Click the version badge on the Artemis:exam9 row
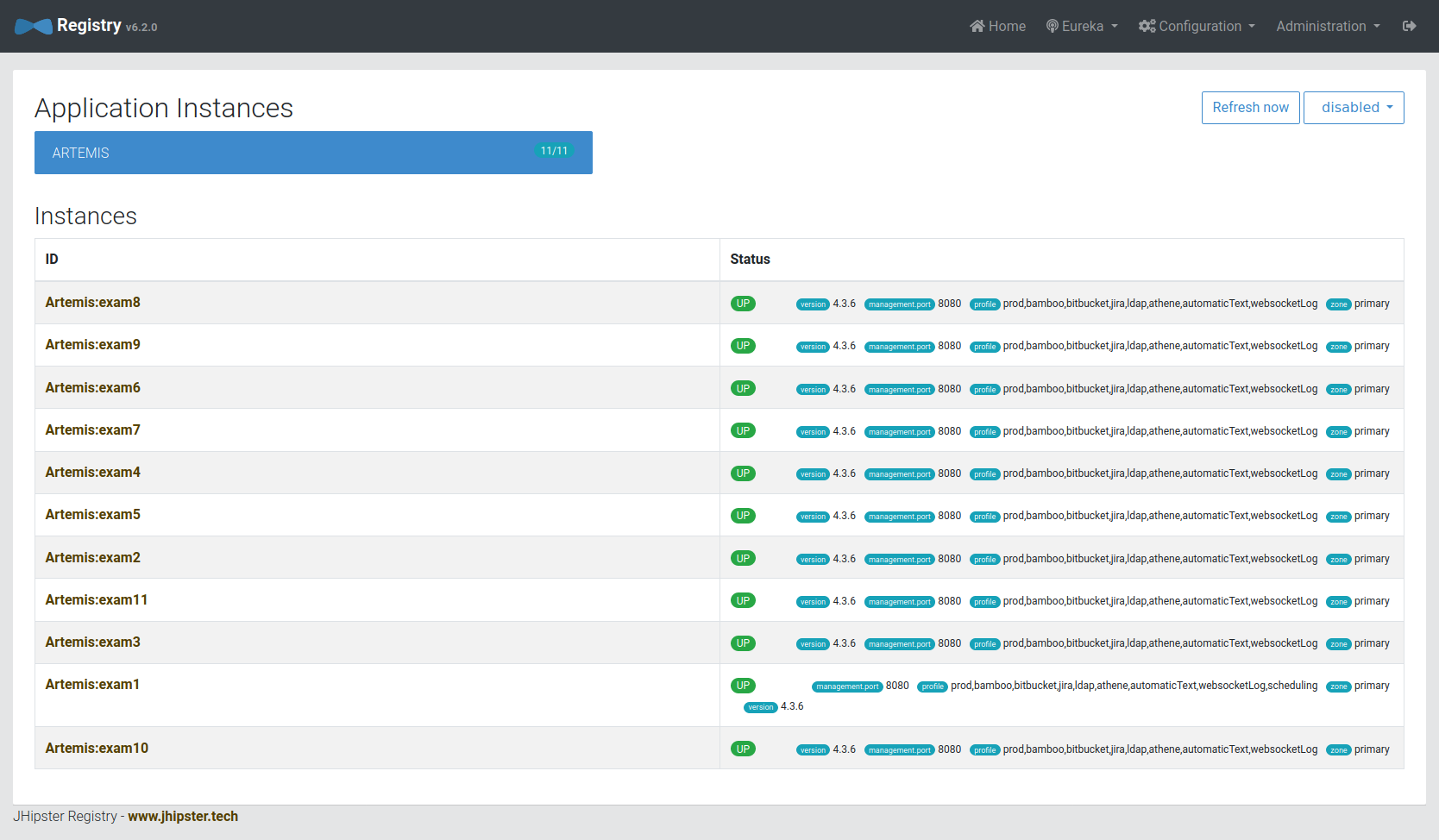The width and height of the screenshot is (1439, 840). [813, 347]
